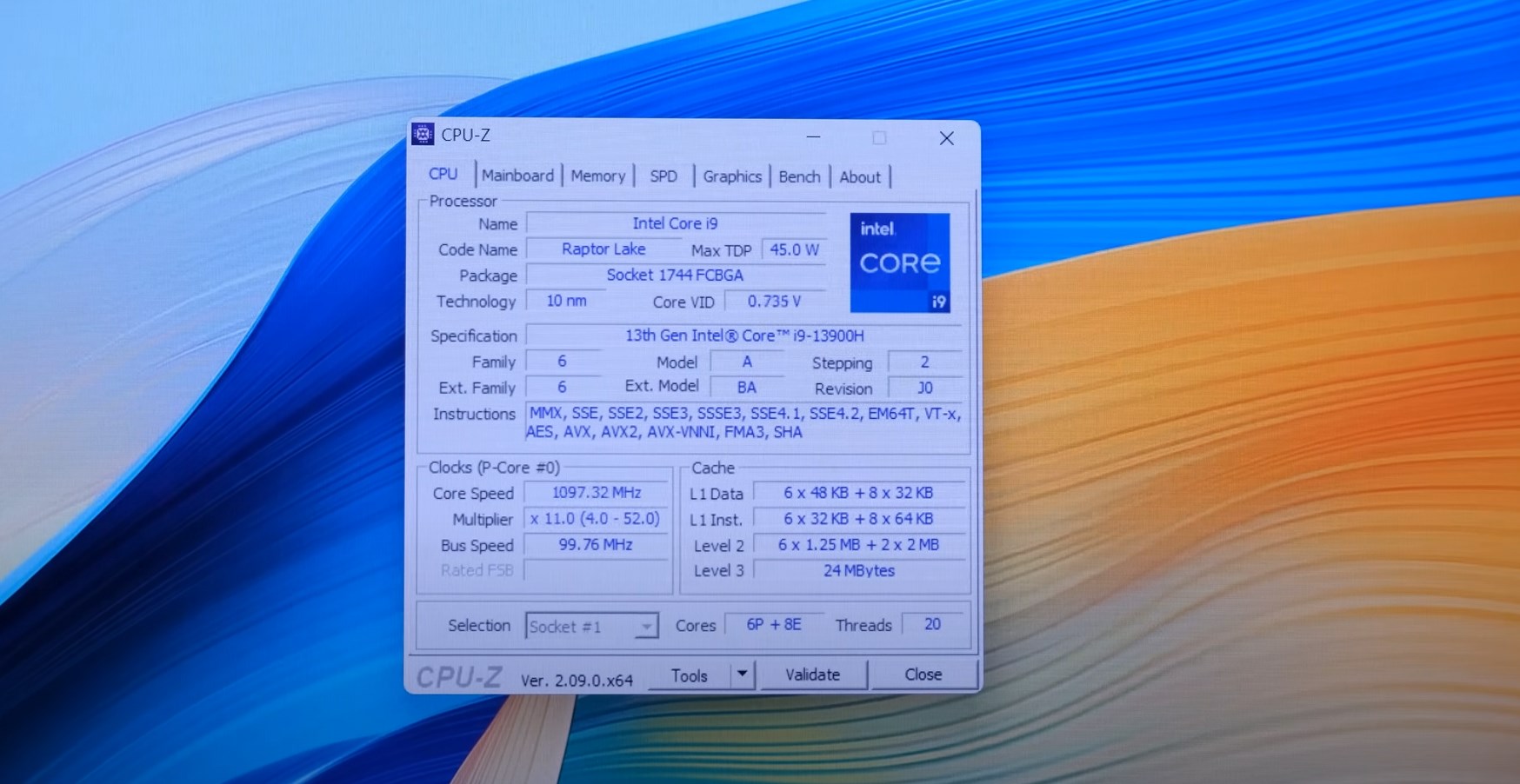Click the Package value 'Socket 1744 FCBGA'
Viewport: 1520px width, 784px height.
click(676, 276)
